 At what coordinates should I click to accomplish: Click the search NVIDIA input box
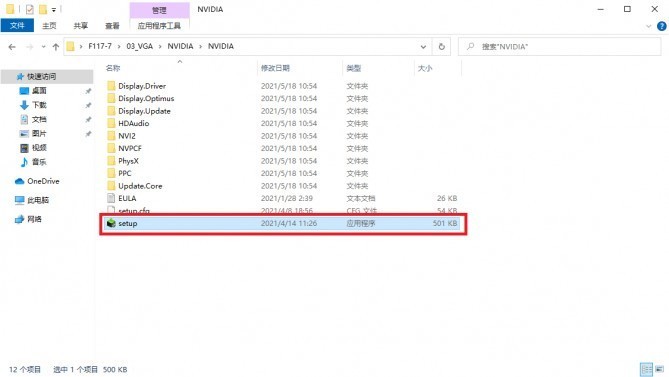point(560,46)
